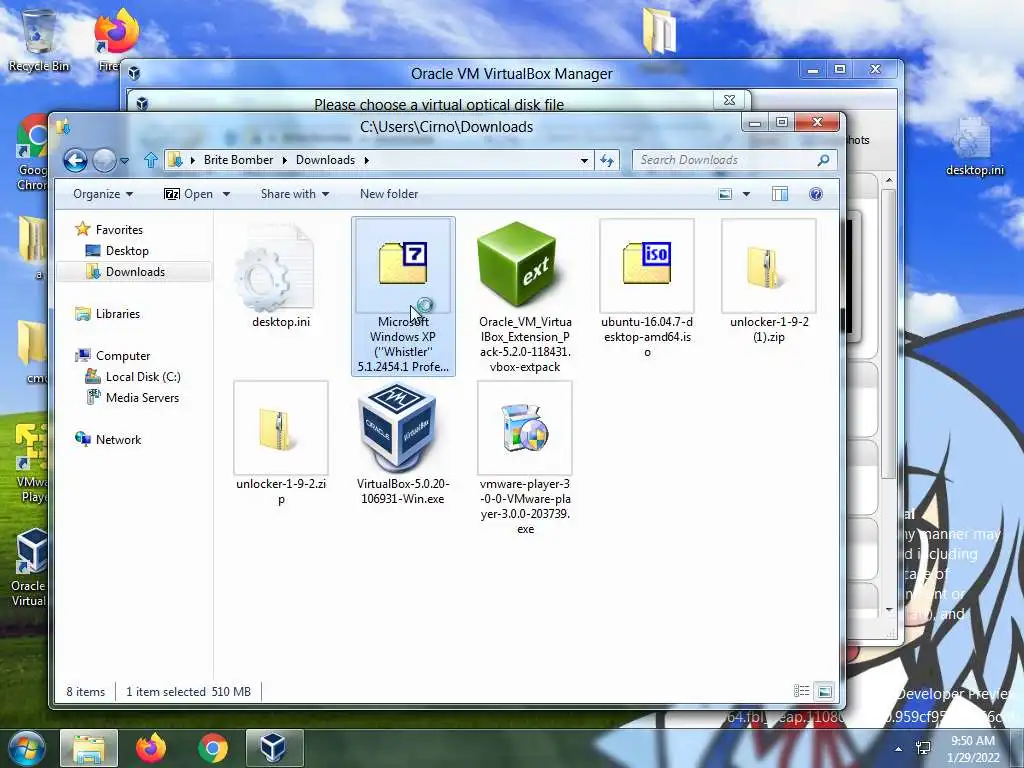Open the Explorer help button
The image size is (1024, 768).
816,194
